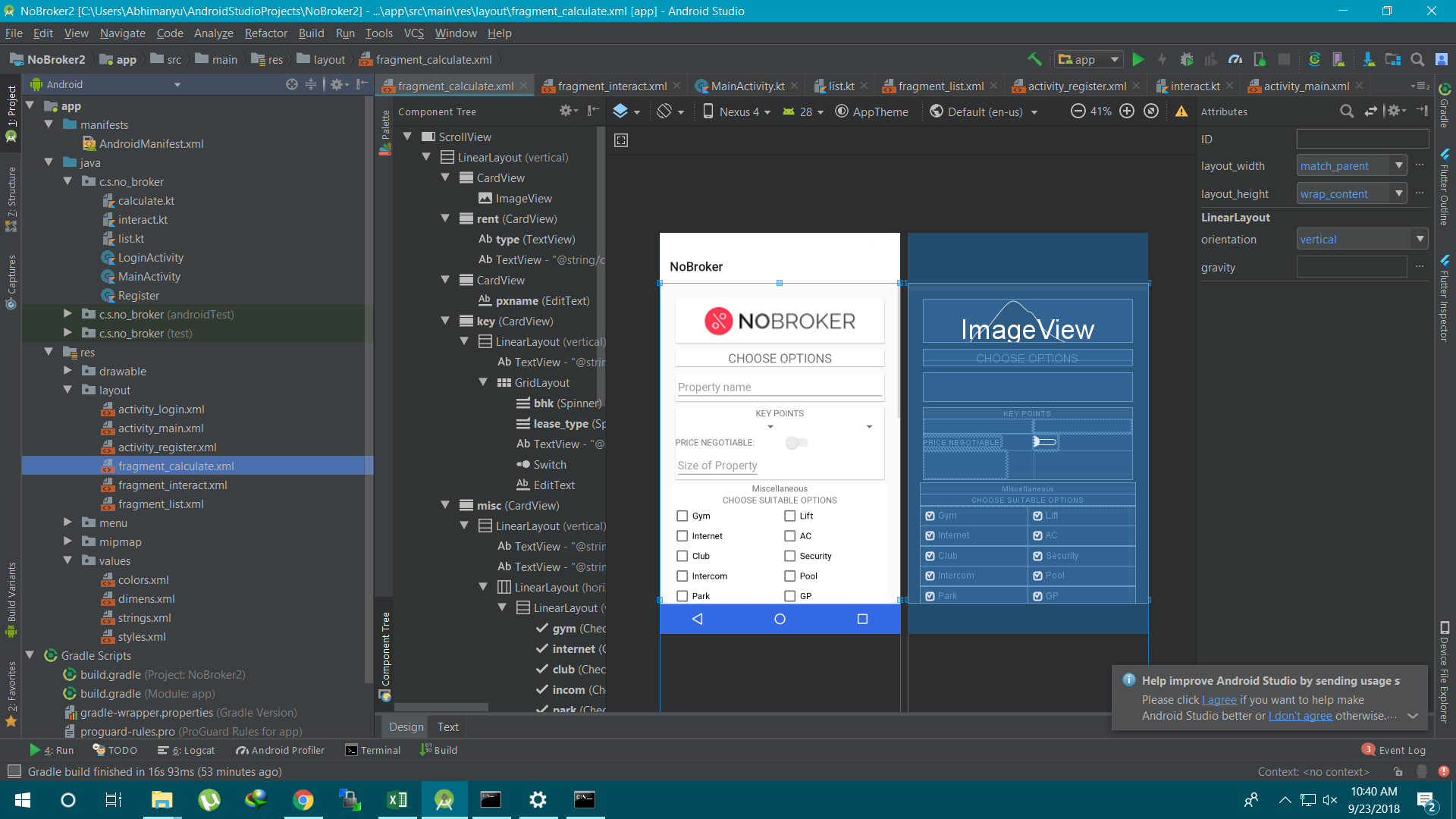The image size is (1456, 819).
Task: Click the Search Everywhere magnifier icon
Action: pos(1417,59)
